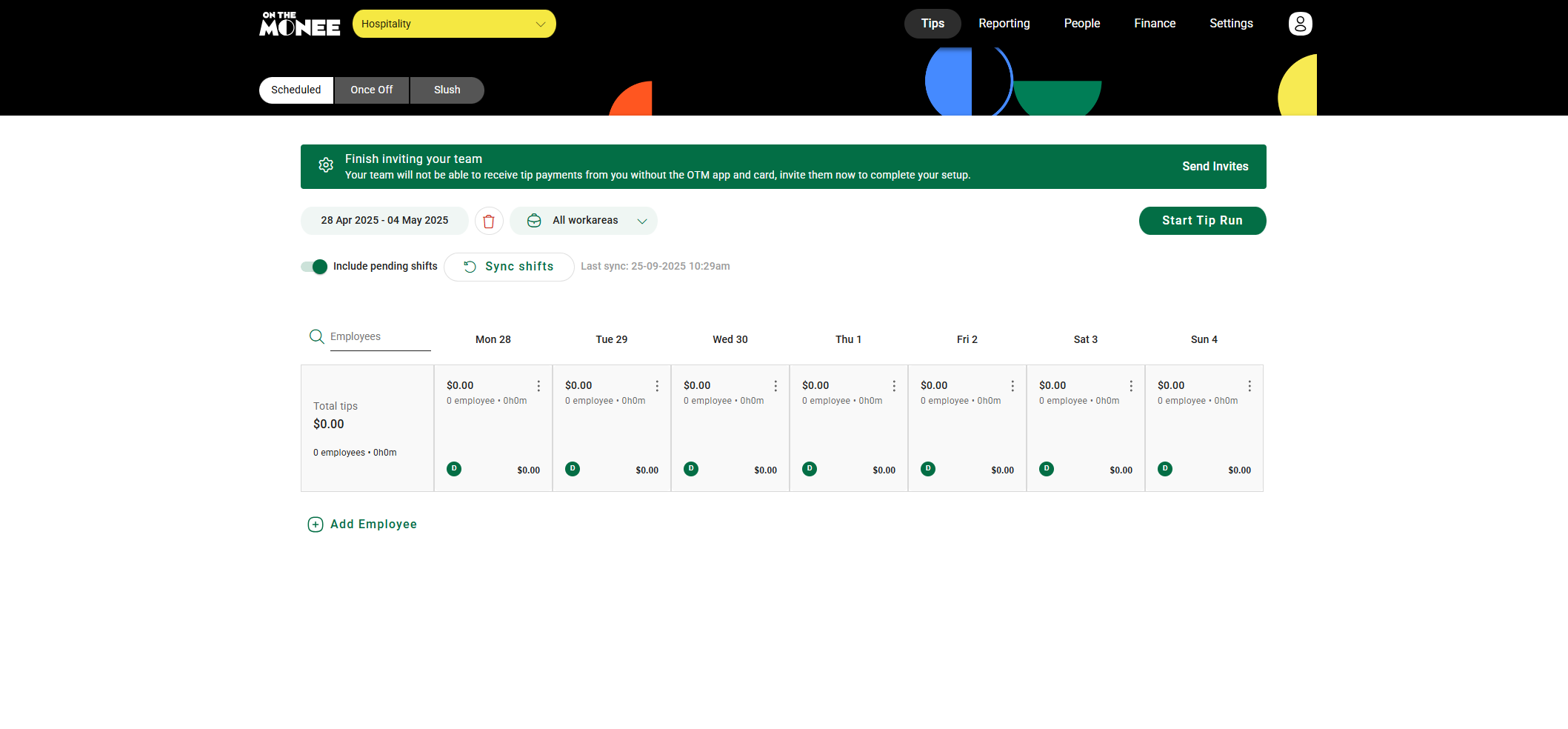Click the user profile avatar icon
The image size is (1568, 729).
[x=1300, y=24]
